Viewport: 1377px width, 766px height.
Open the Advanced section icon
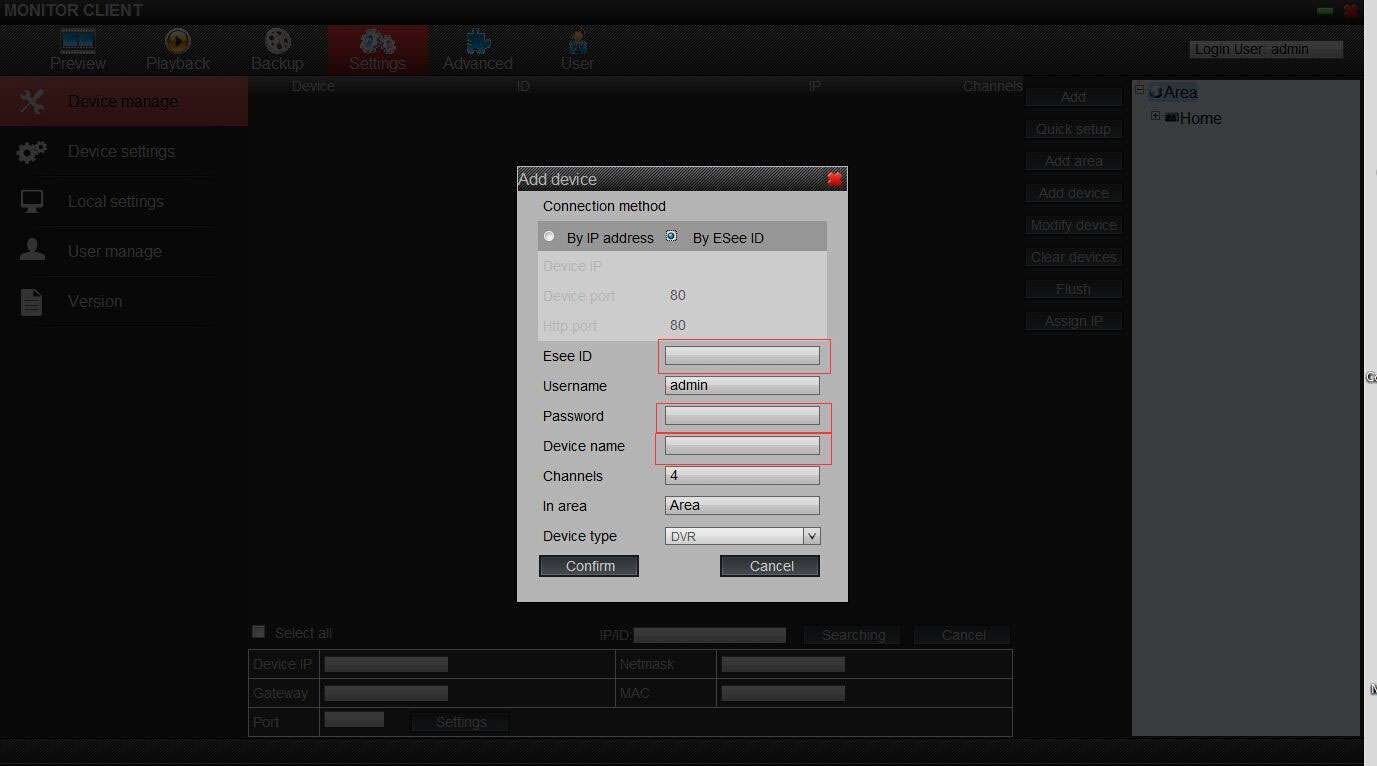click(476, 42)
